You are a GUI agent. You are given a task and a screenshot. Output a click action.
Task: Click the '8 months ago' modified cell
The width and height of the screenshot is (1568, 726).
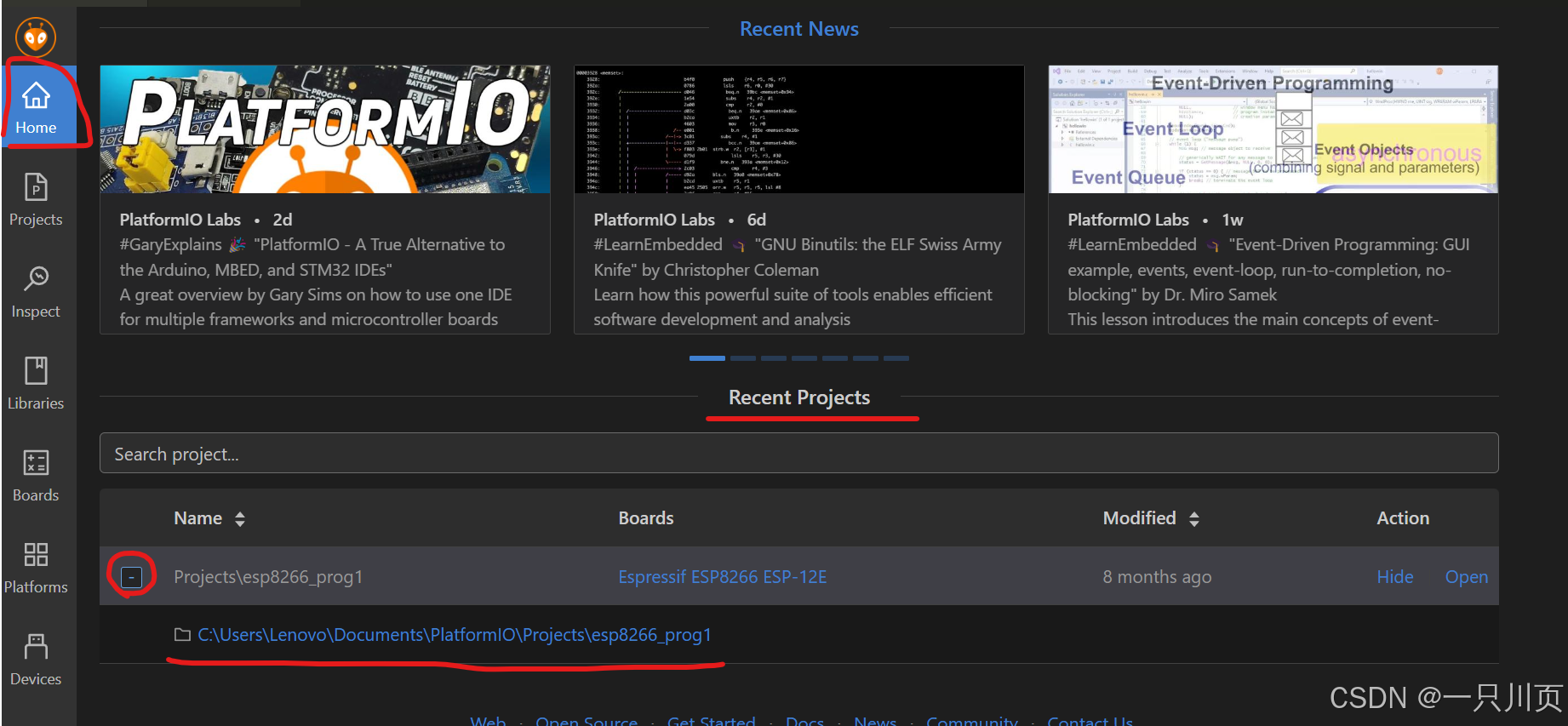1157,577
